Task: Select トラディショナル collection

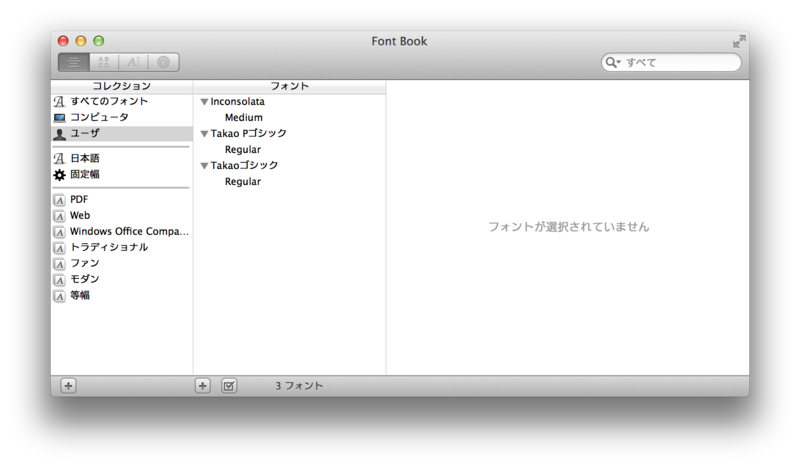Action: pyautogui.click(x=121, y=247)
